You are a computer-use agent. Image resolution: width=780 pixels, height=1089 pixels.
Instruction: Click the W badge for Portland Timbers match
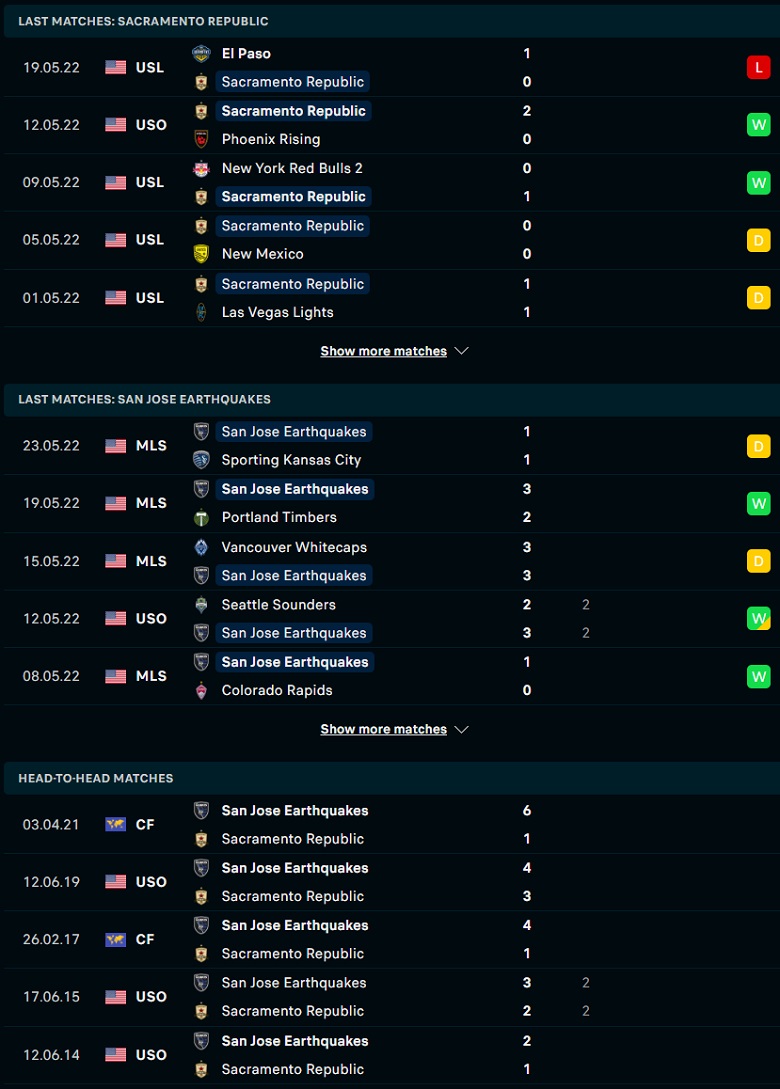758,504
